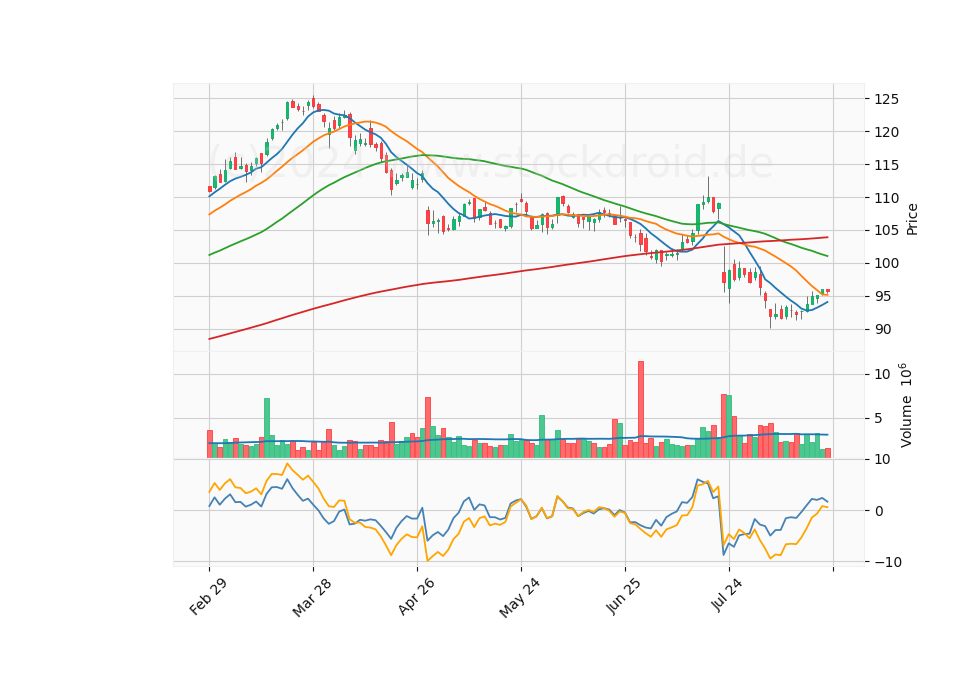Select the 90 price axis value
The height and width of the screenshot is (690, 960).
[883, 330]
